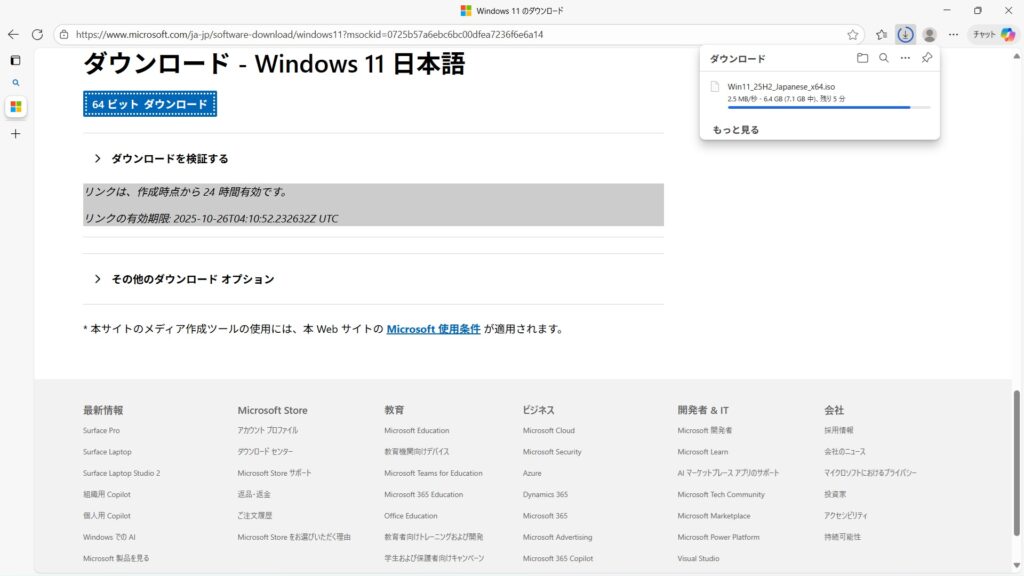The height and width of the screenshot is (576, 1024).
Task: Expand the ダウンロードを検証する section
Action: 169,159
